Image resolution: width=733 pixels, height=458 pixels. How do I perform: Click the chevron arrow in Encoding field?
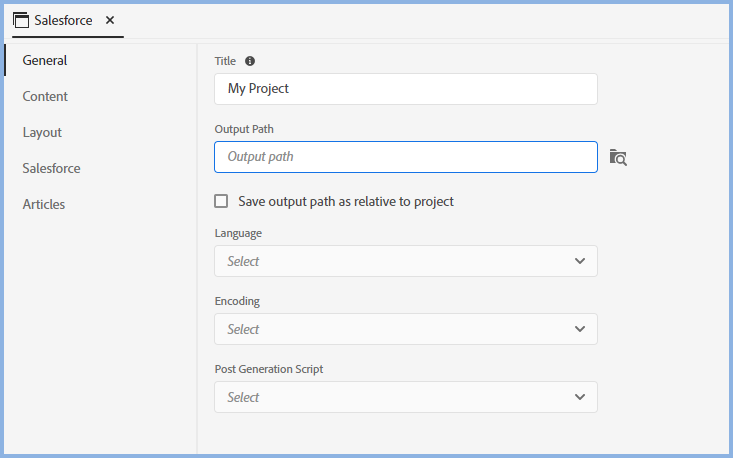point(580,329)
